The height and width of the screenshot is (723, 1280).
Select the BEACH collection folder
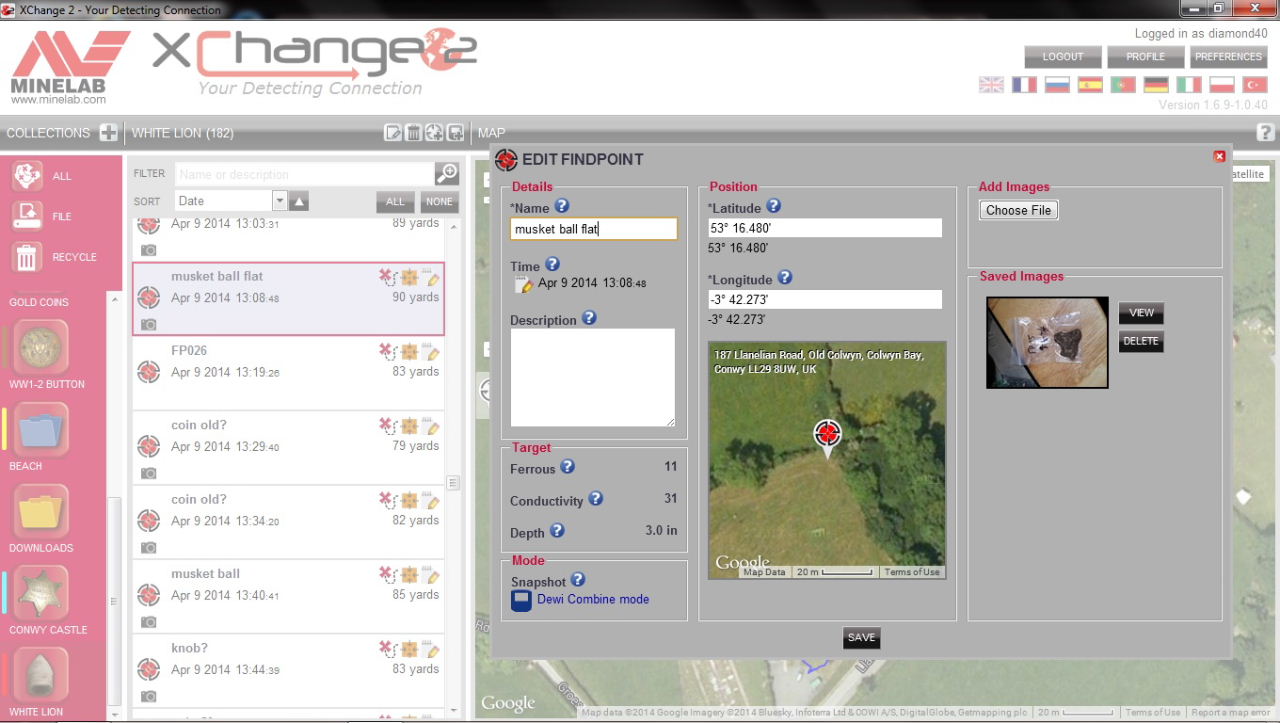click(41, 429)
